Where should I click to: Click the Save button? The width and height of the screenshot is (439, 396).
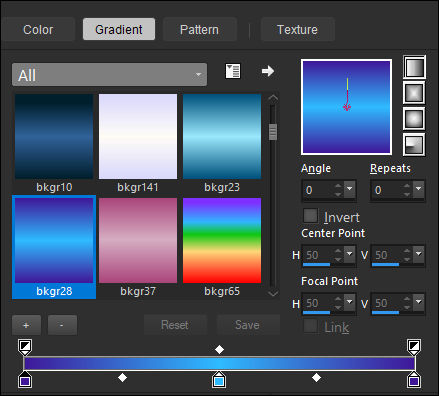tap(248, 325)
